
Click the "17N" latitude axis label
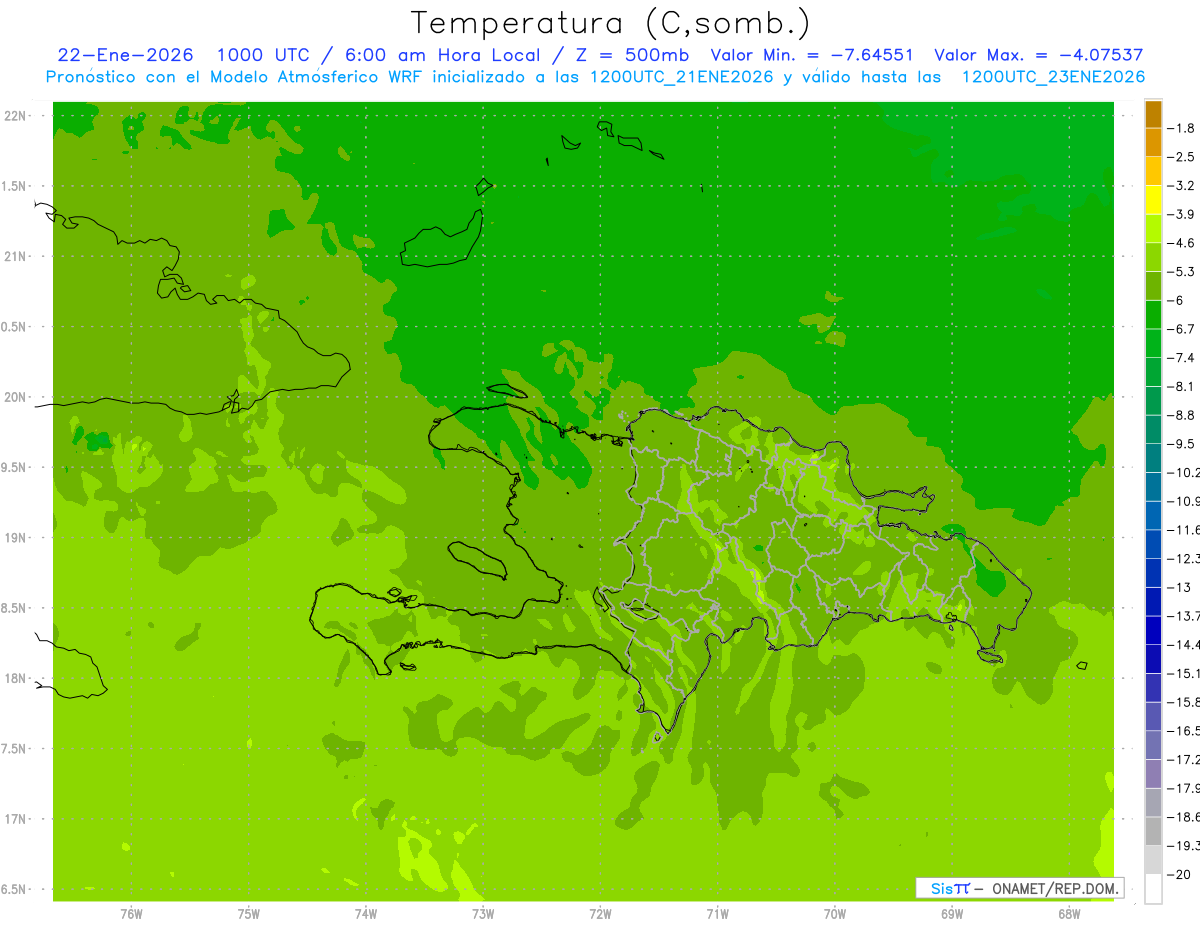click(x=16, y=819)
